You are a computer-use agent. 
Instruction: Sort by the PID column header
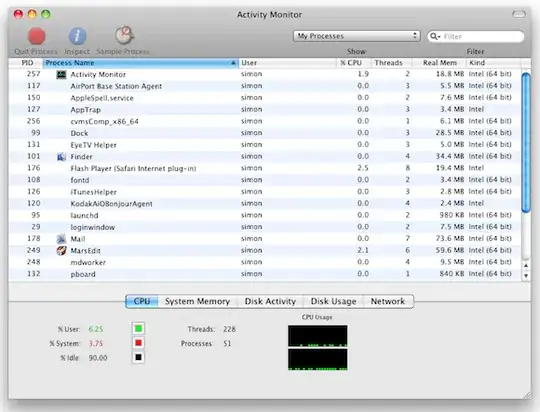pos(26,63)
